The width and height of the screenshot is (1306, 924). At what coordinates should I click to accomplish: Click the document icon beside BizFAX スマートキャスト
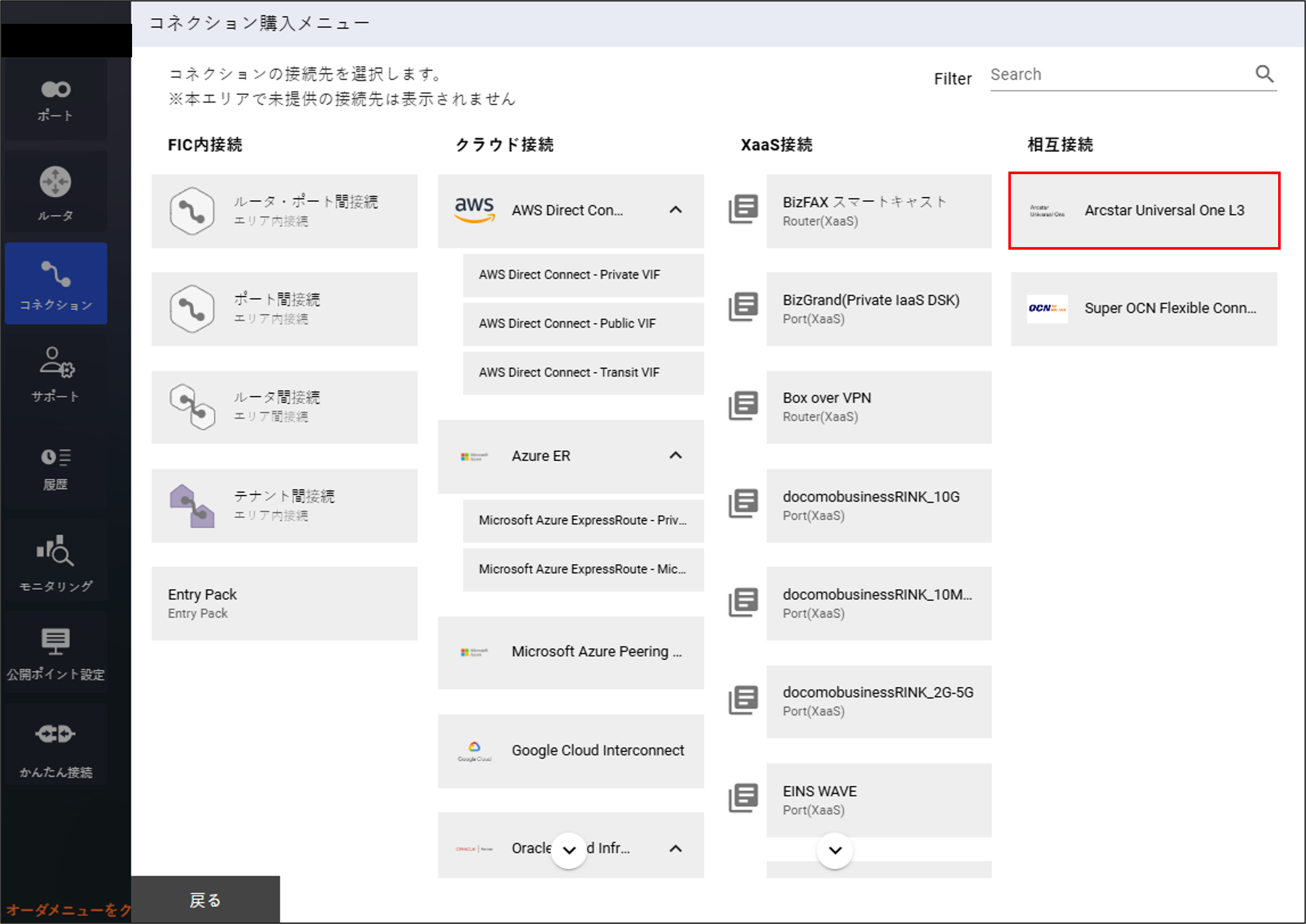[743, 209]
